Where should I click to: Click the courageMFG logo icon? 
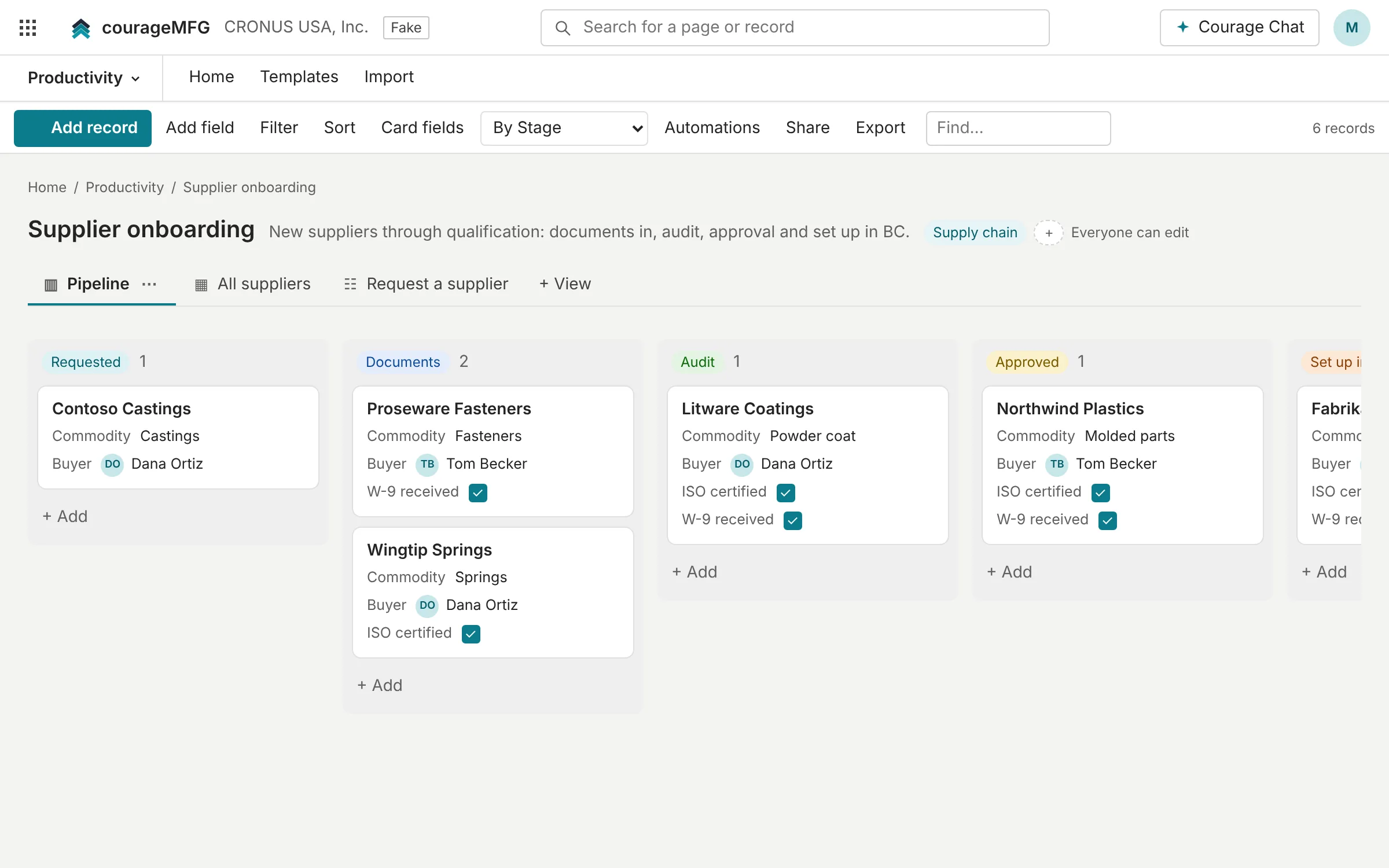click(81, 27)
